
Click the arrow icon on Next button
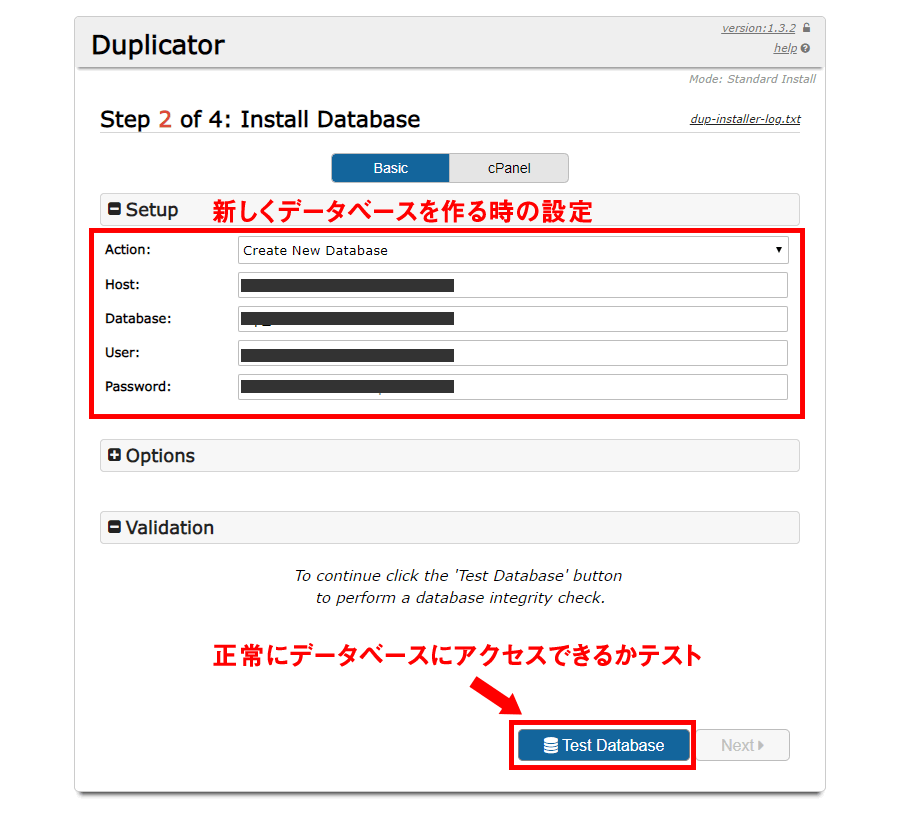[761, 745]
